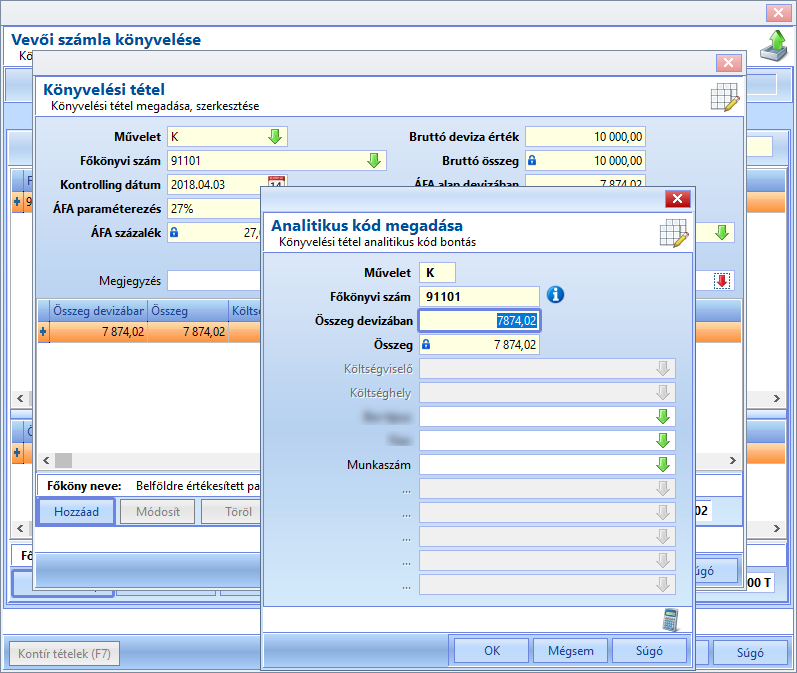
Task: Click the green upload arrow icon in main window
Action: click(x=775, y=46)
